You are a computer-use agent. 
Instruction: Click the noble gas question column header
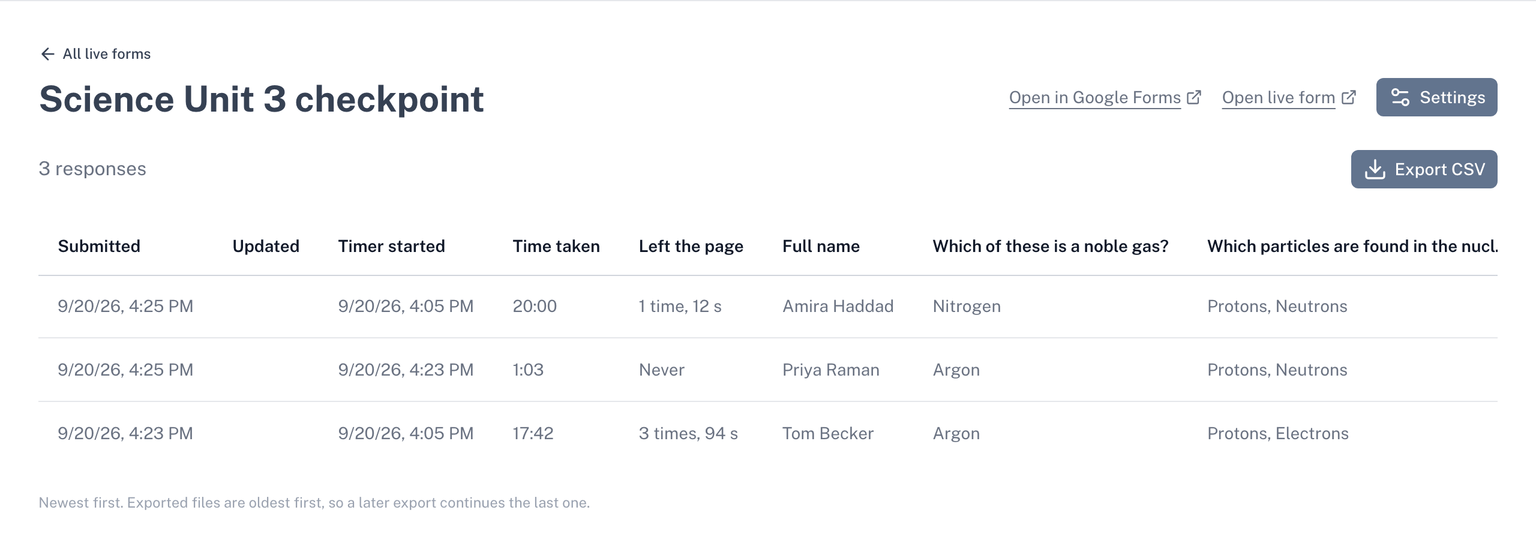[x=1051, y=246]
